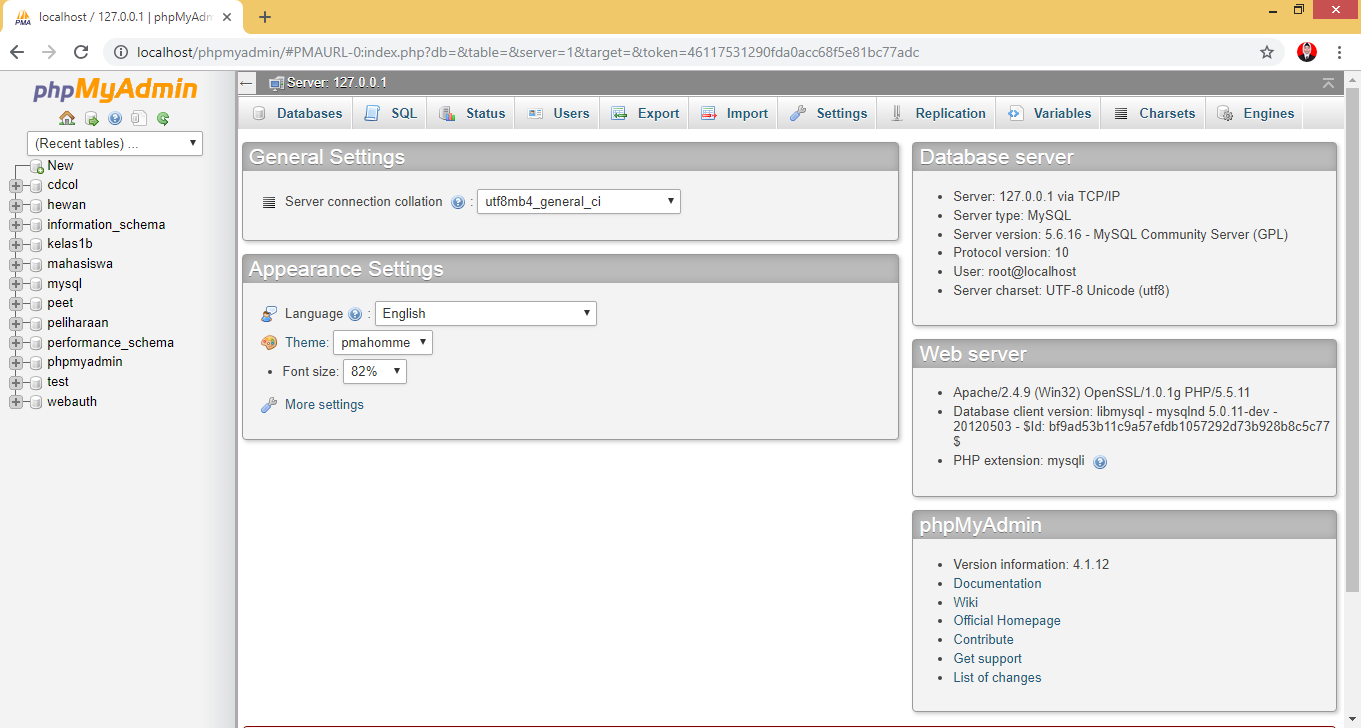Screen dimensions: 1361x728
Task: Open the Official Homepage link
Action: (x=1007, y=621)
